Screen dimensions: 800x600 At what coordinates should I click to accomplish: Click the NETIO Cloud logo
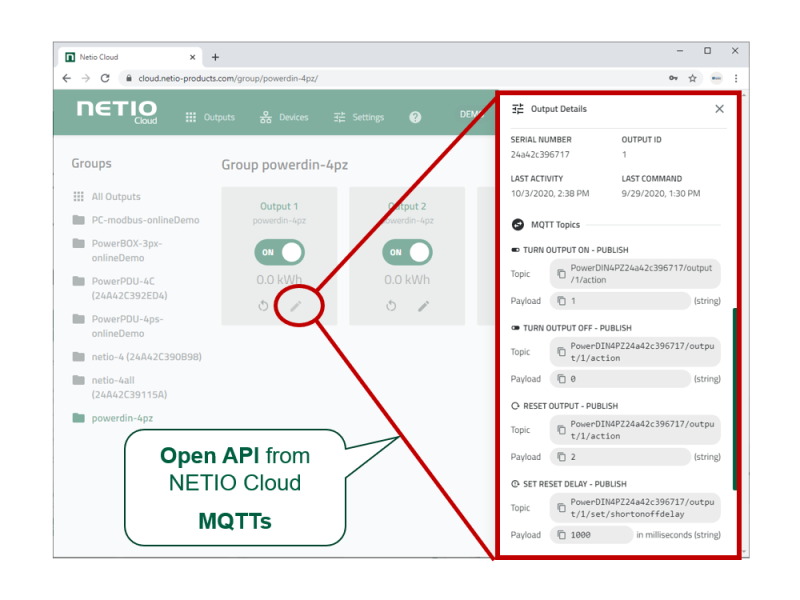(117, 112)
